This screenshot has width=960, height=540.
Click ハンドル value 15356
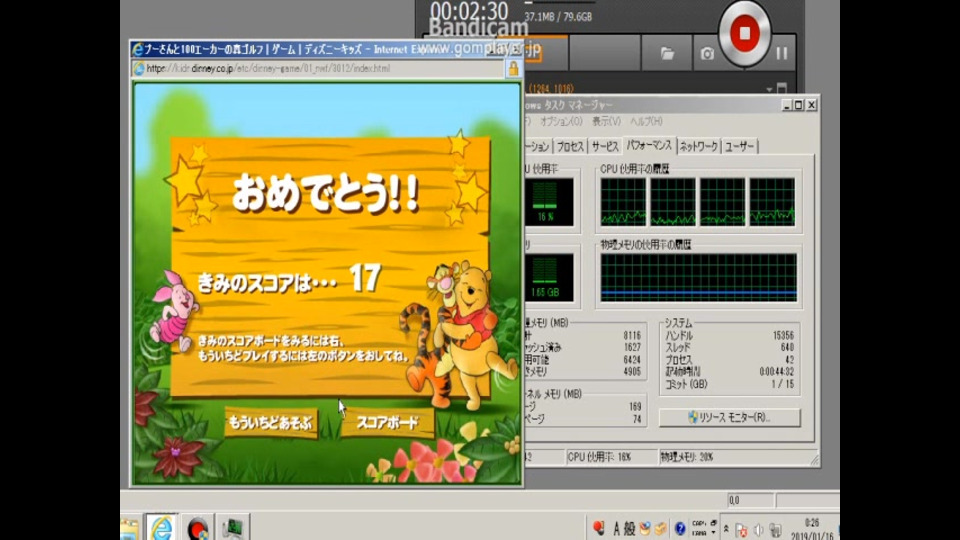(x=783, y=336)
